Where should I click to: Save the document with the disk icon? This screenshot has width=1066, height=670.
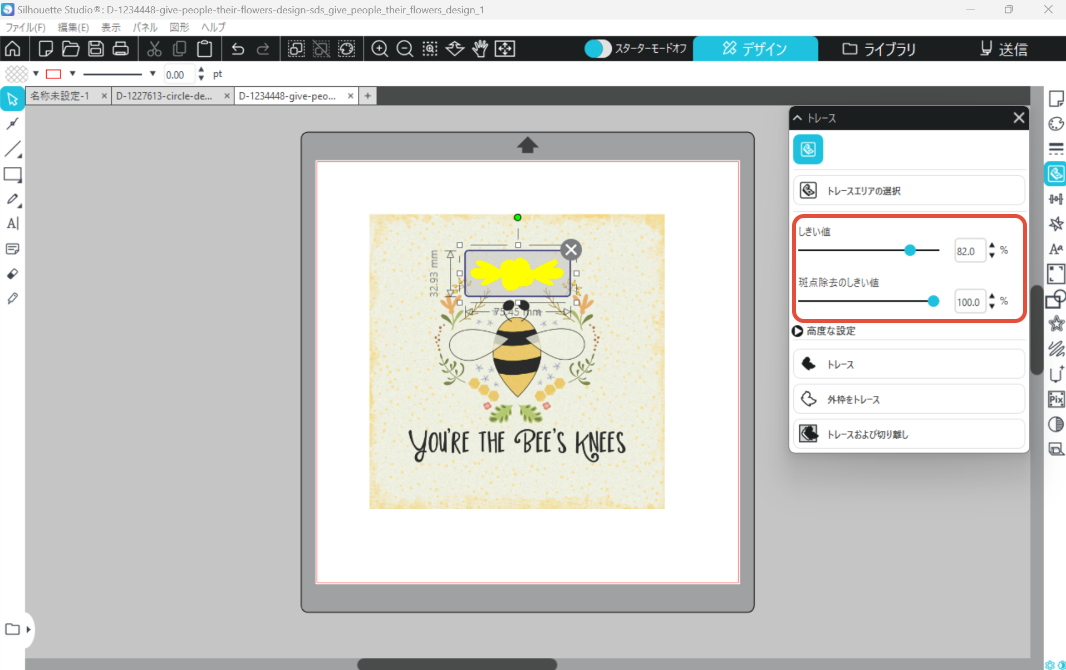click(x=96, y=49)
